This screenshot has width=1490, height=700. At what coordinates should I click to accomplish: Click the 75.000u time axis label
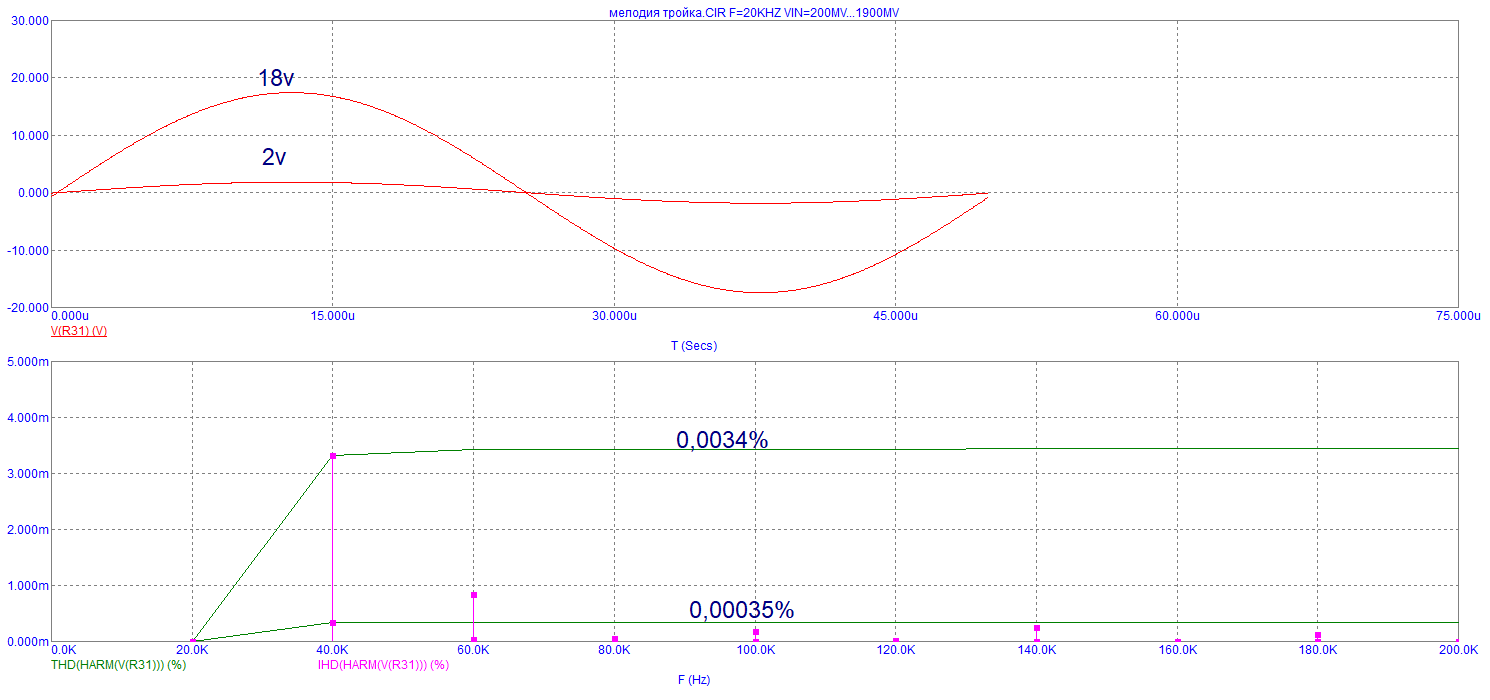[x=1458, y=316]
